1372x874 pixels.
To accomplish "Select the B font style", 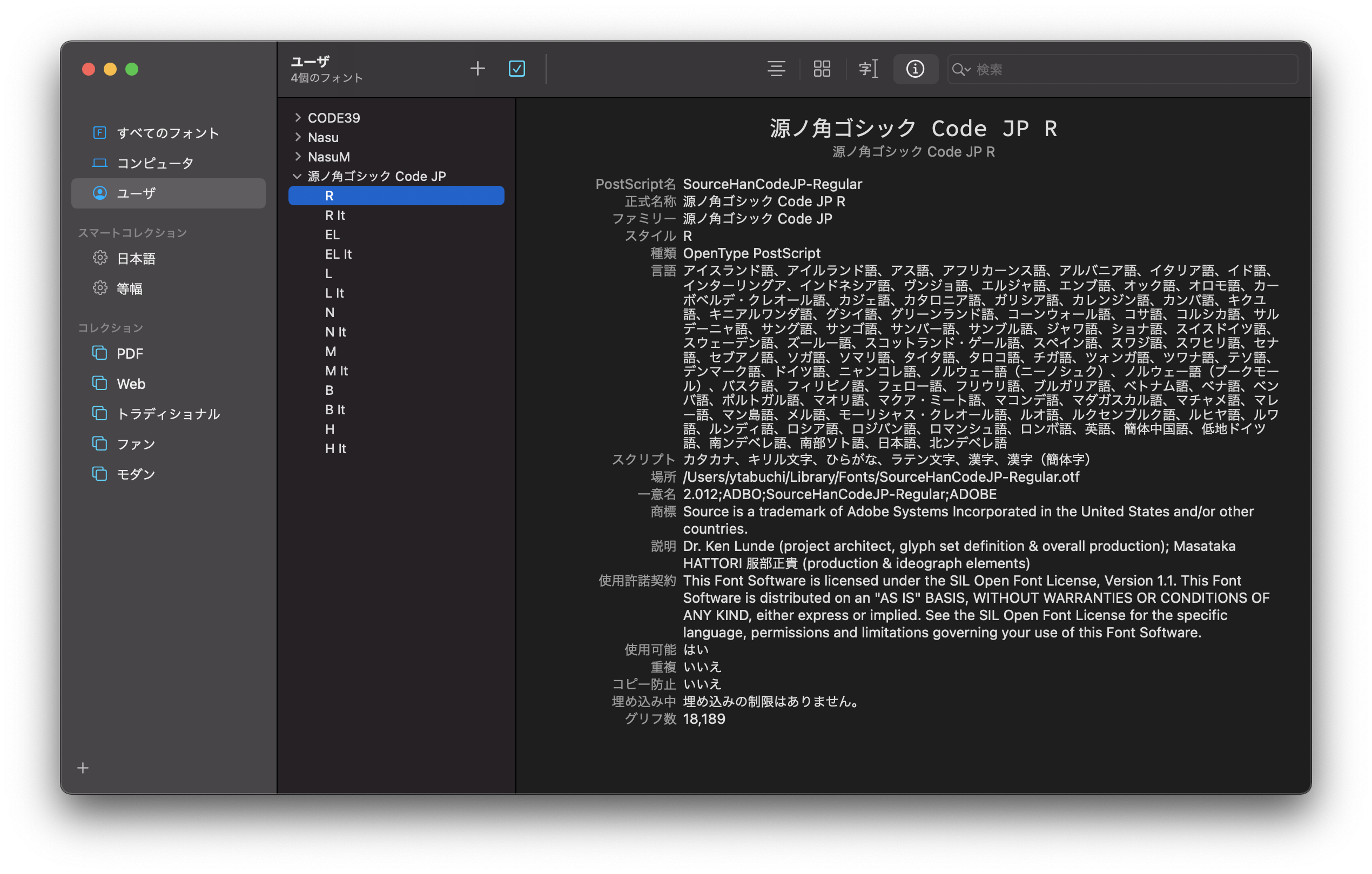I will tap(396, 389).
